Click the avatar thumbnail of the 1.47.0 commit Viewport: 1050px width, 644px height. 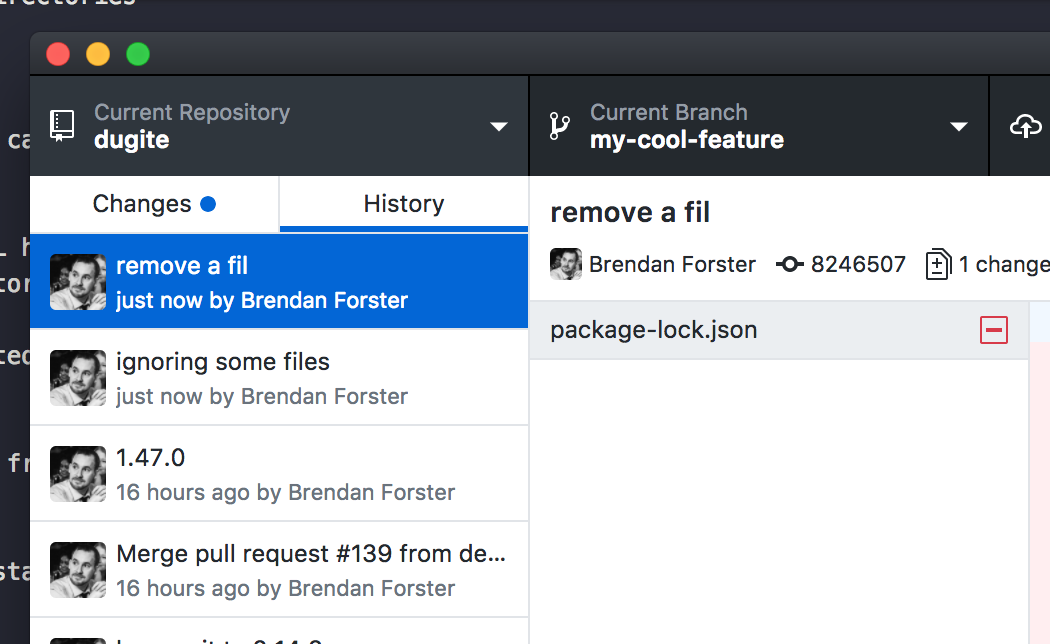point(78,474)
